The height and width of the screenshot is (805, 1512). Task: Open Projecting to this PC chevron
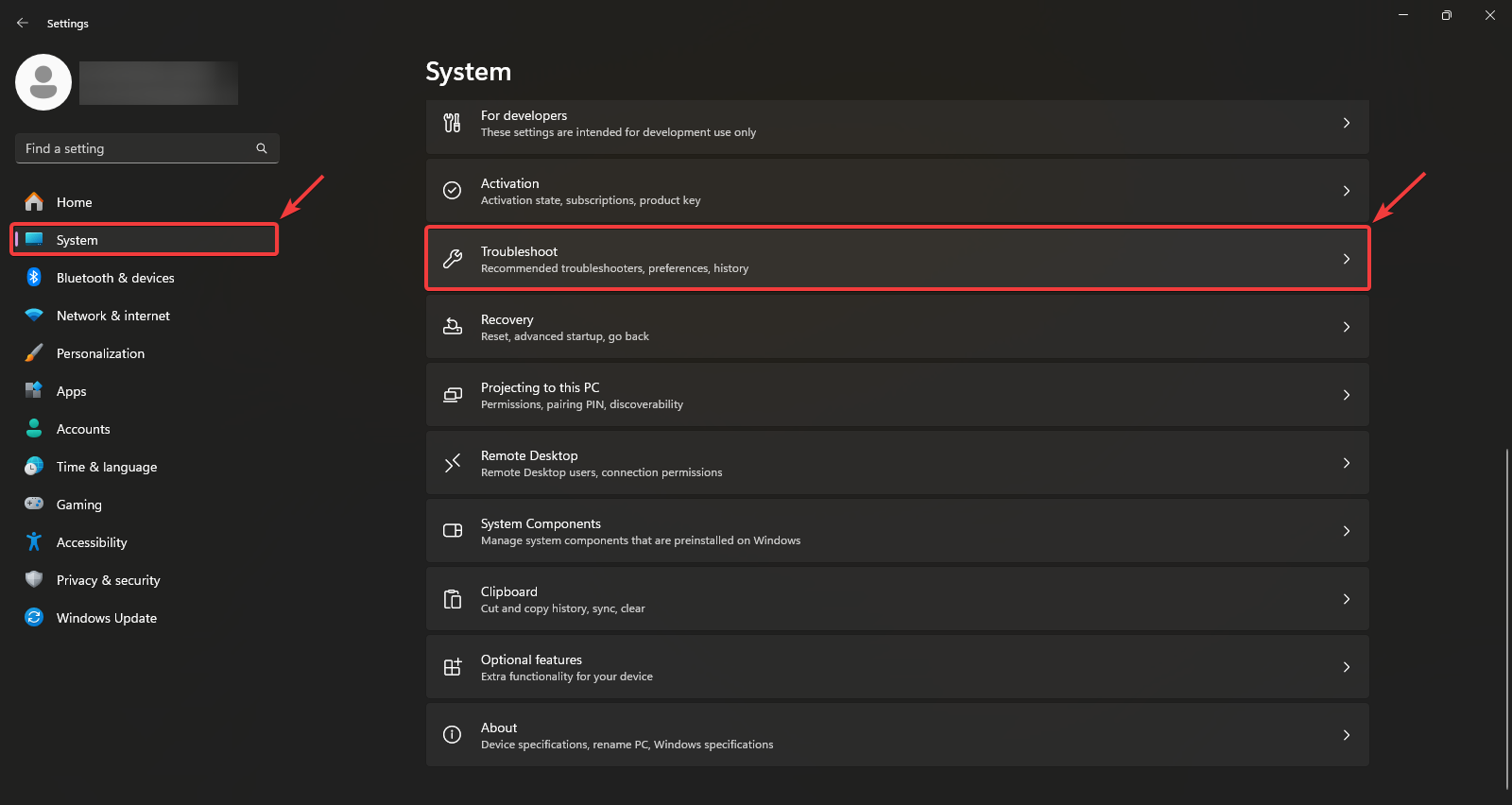(x=1347, y=395)
